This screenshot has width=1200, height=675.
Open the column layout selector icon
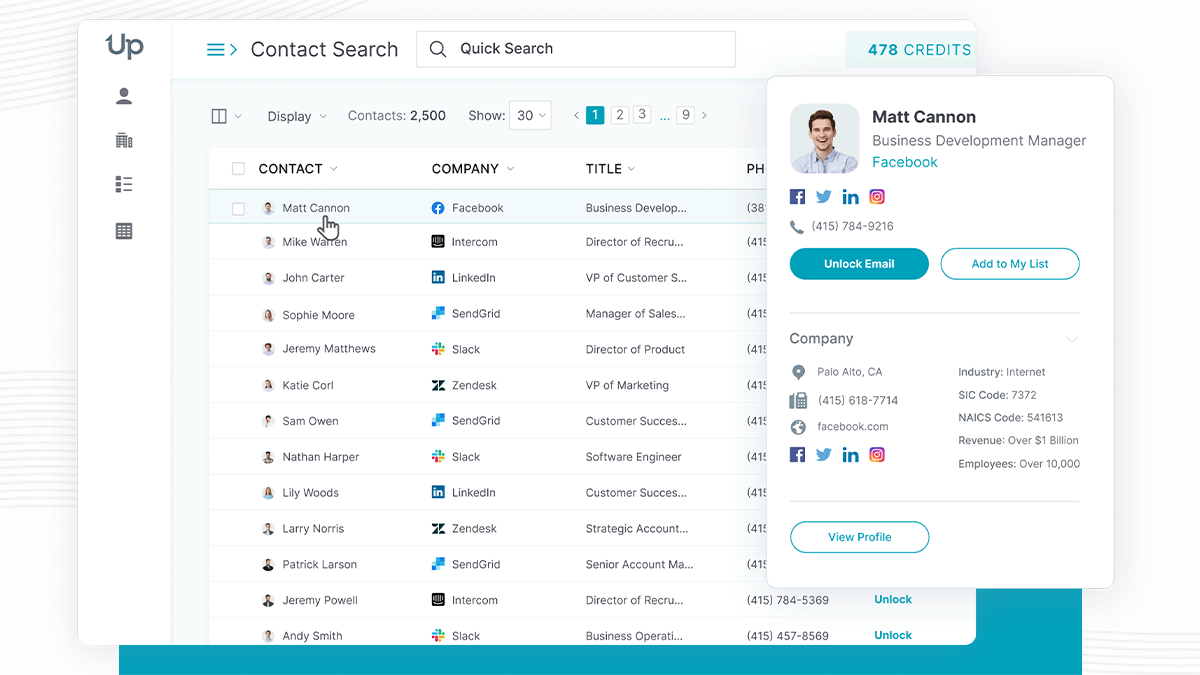pyautogui.click(x=220, y=116)
